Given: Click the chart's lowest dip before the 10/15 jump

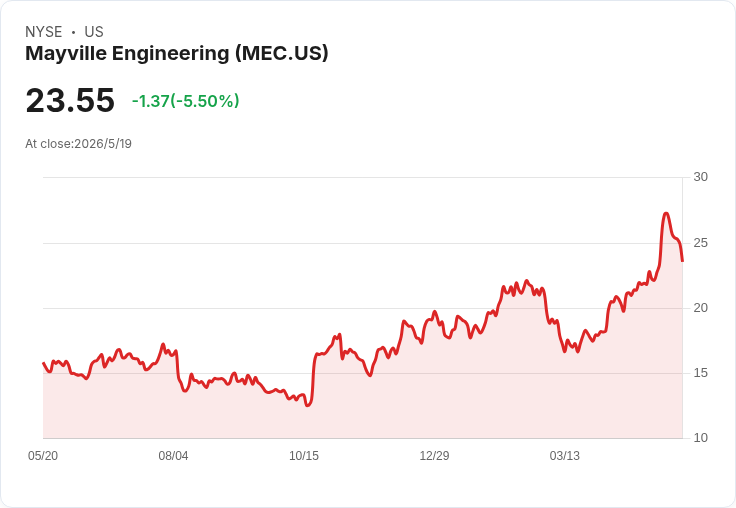Looking at the screenshot, I should [307, 405].
